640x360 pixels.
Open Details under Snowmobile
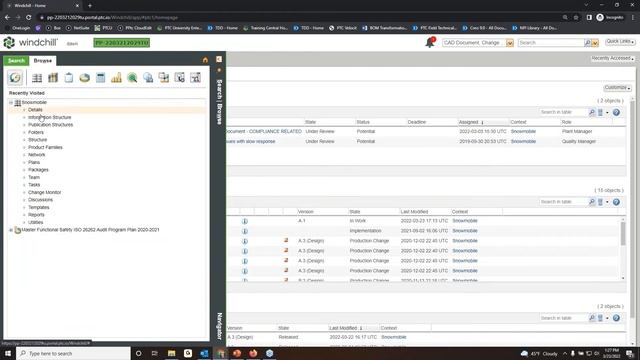35,110
